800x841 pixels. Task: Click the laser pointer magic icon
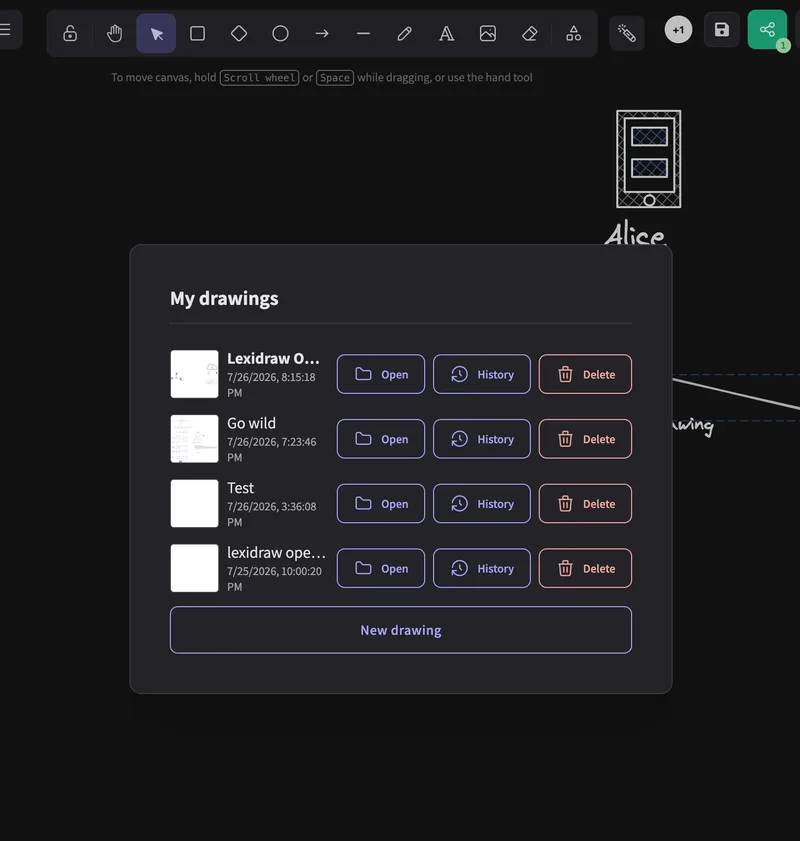click(x=627, y=33)
